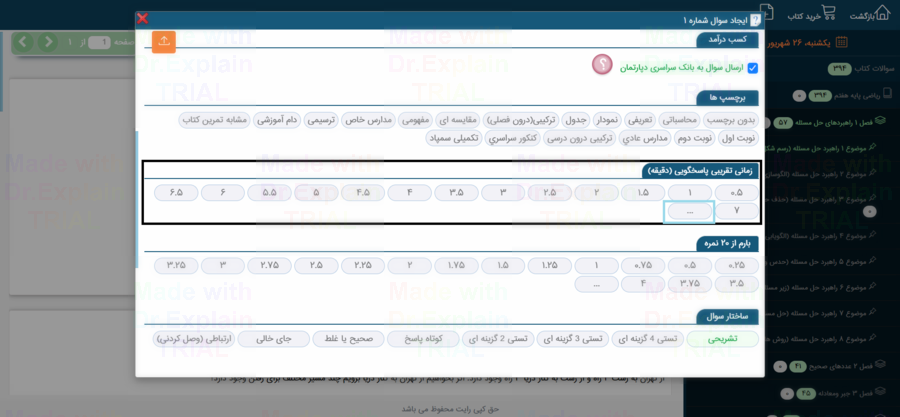Toggle the بدون برچسب tag

pyautogui.click(x=731, y=120)
